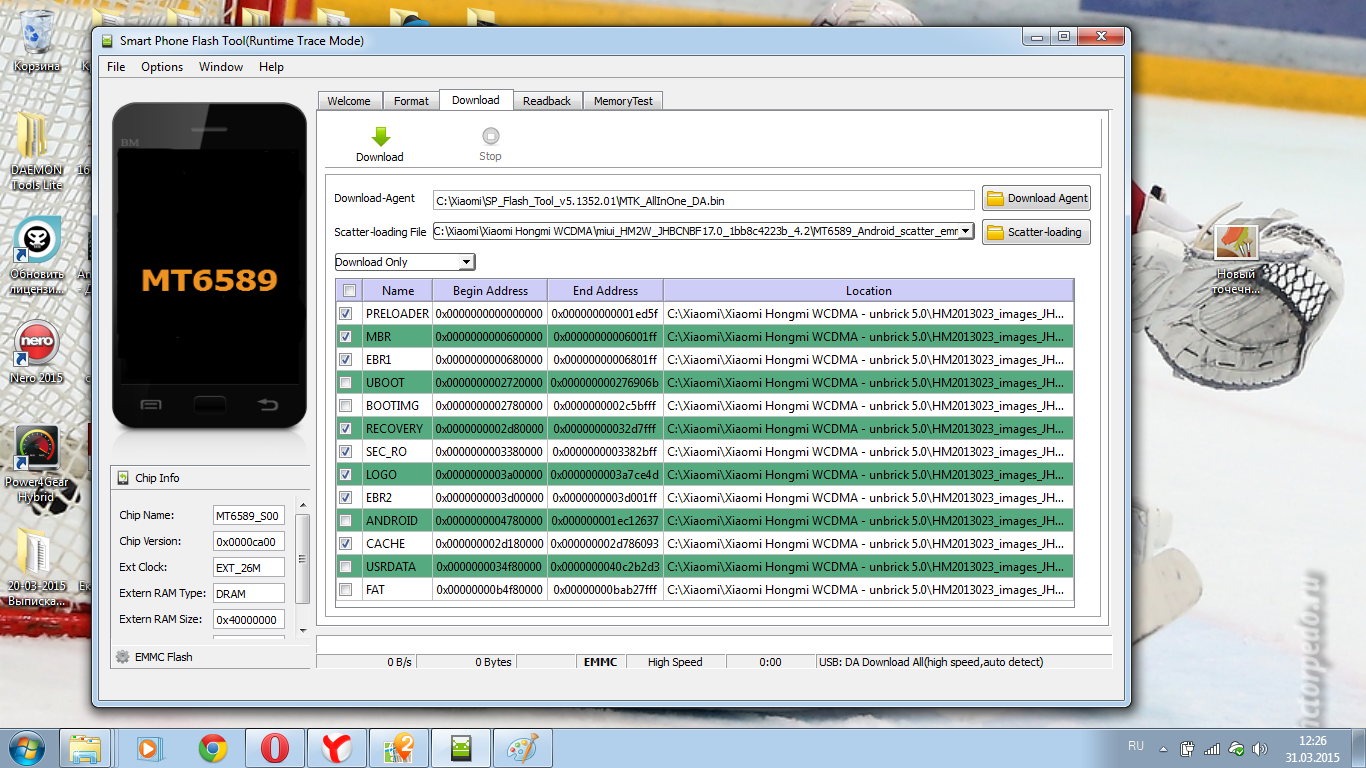This screenshot has width=1366, height=768.
Task: Click the EMMC Flash gear icon
Action: coord(123,657)
